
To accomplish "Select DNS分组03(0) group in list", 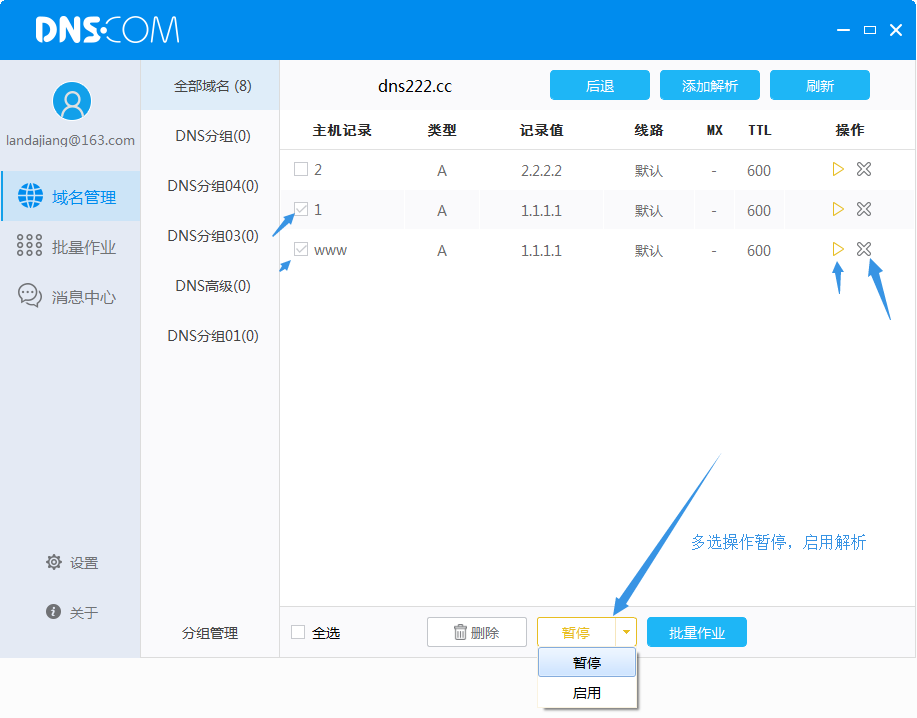I will (x=212, y=236).
